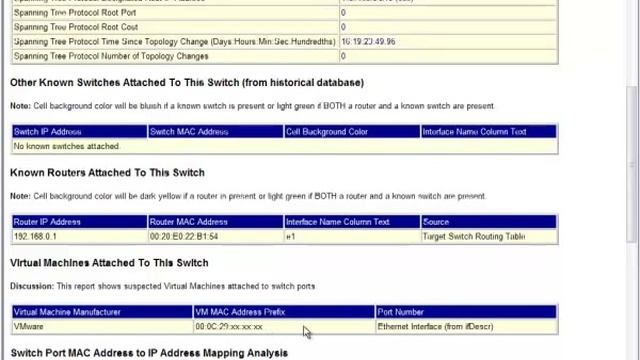Viewport: 640px width, 360px height.
Task: Click the 'Switch Port MAC Address to IP Address Mapping Analysis' heading
Action: (x=149, y=353)
